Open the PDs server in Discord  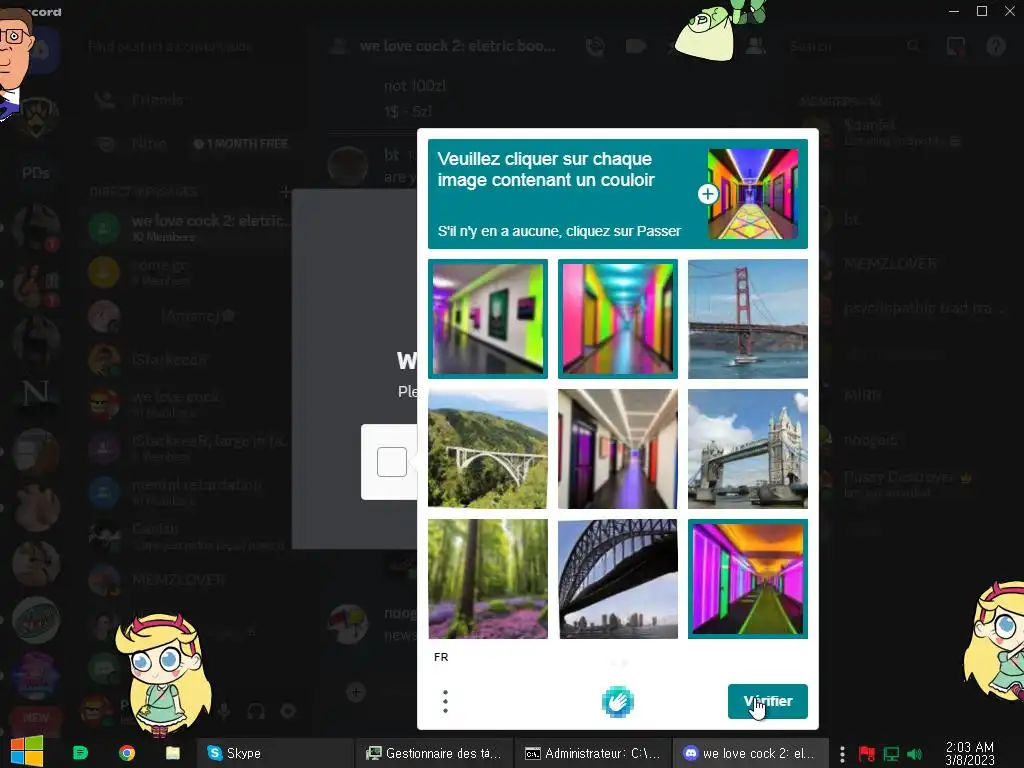(x=36, y=173)
